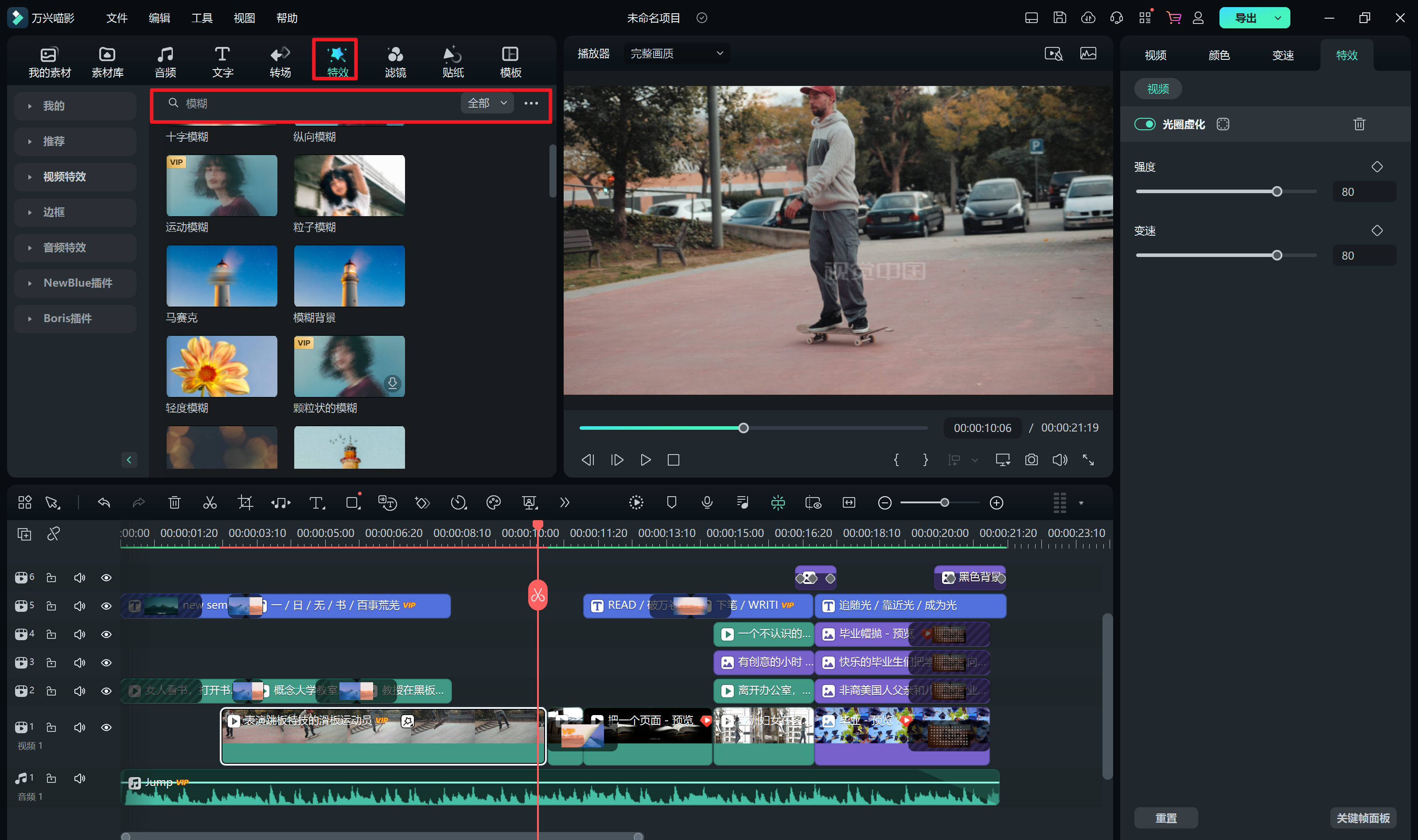Click the color palette icon in toolbar
1418x840 pixels.
point(494,503)
